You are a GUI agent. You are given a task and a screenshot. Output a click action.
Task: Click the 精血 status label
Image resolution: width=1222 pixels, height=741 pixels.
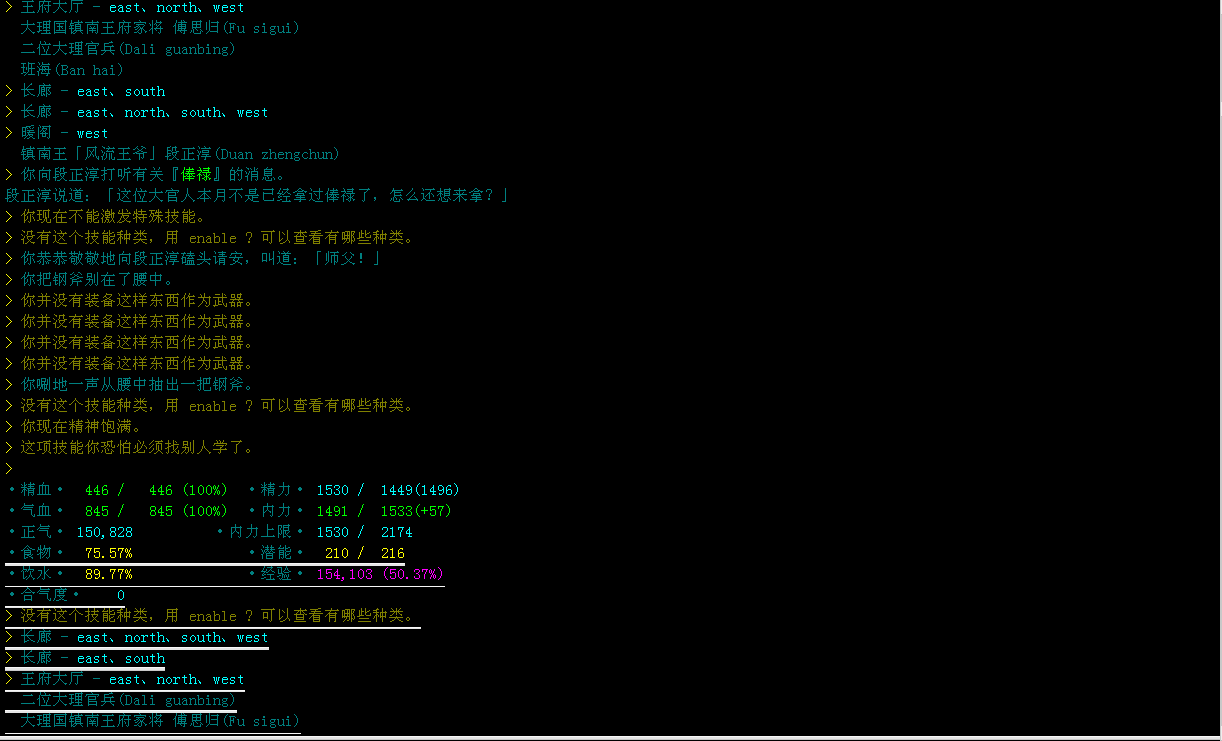coord(36,490)
